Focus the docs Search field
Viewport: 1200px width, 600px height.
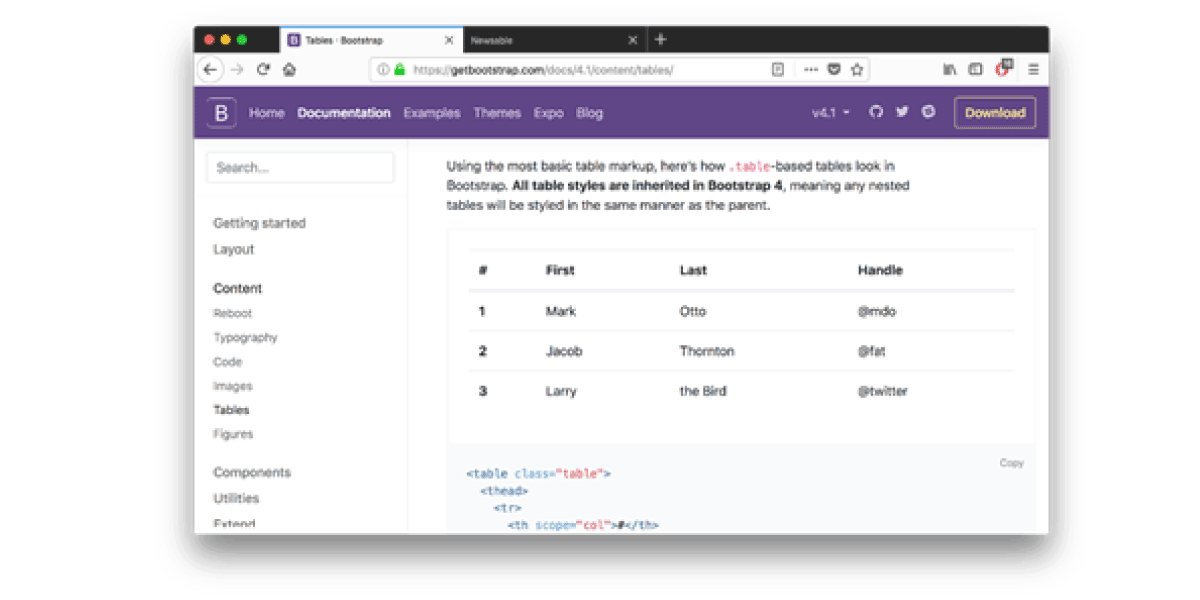click(x=300, y=167)
